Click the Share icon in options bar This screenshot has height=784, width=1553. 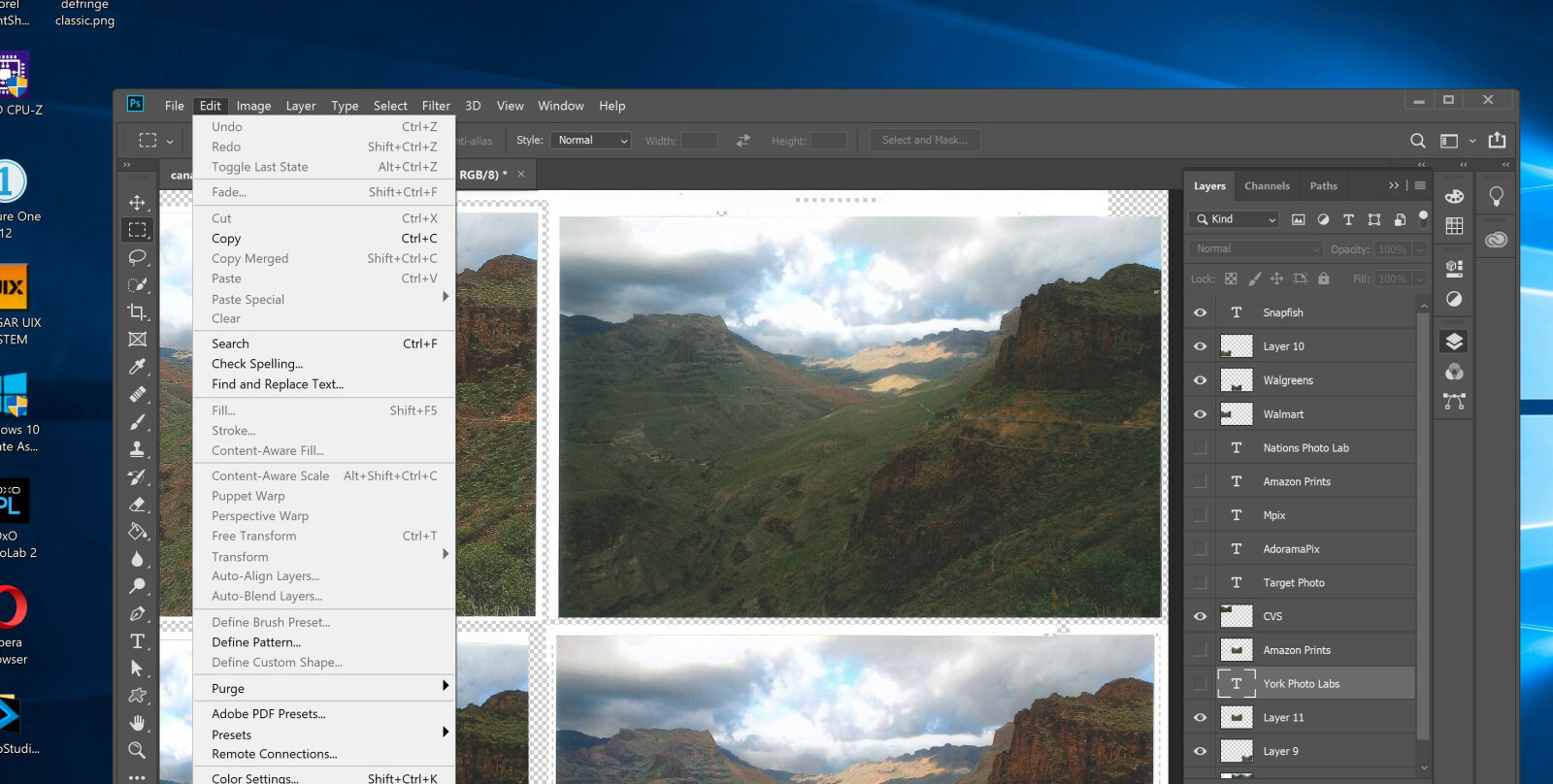tap(1497, 140)
